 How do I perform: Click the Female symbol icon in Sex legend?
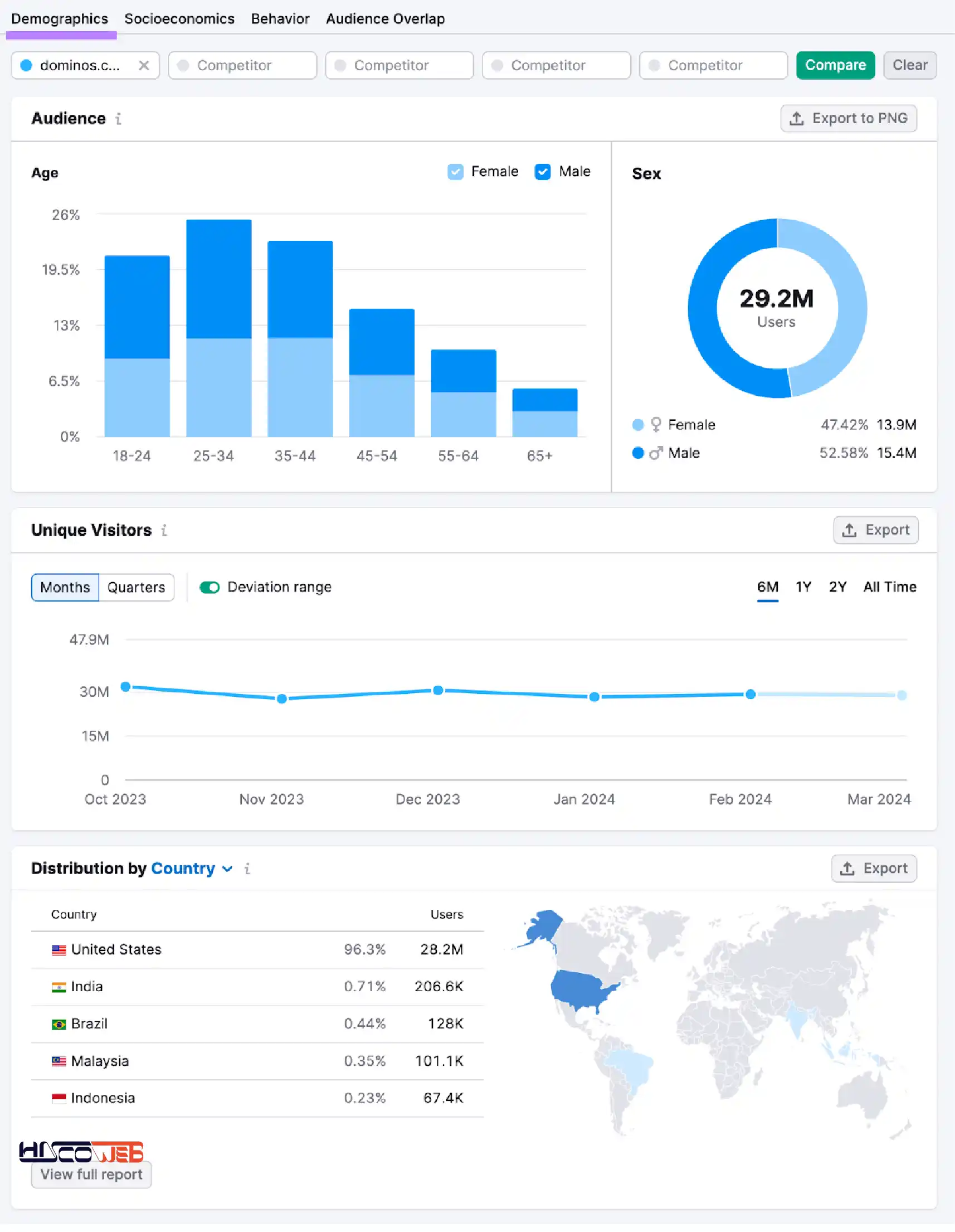(x=656, y=425)
